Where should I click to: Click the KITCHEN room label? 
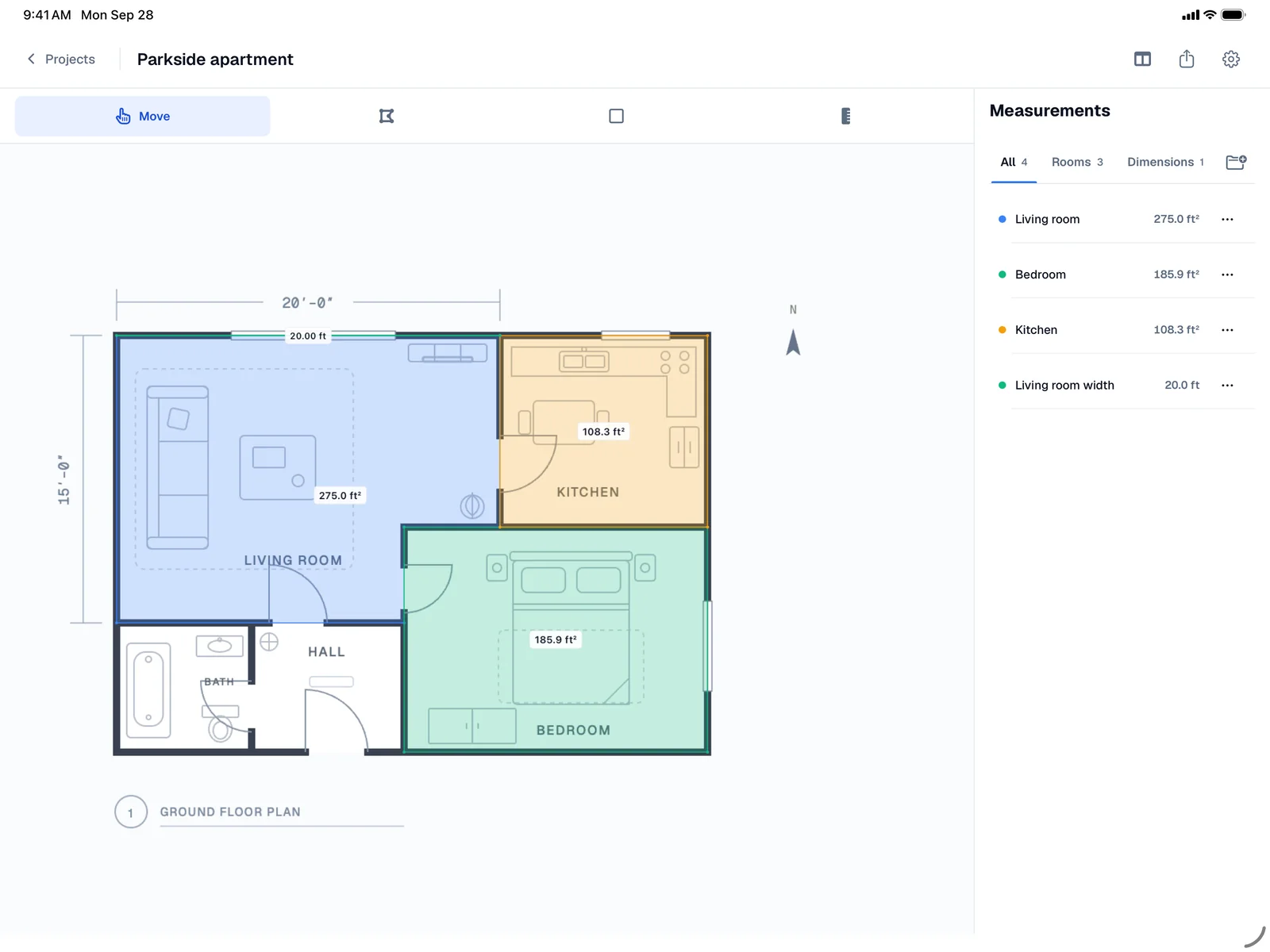(588, 492)
